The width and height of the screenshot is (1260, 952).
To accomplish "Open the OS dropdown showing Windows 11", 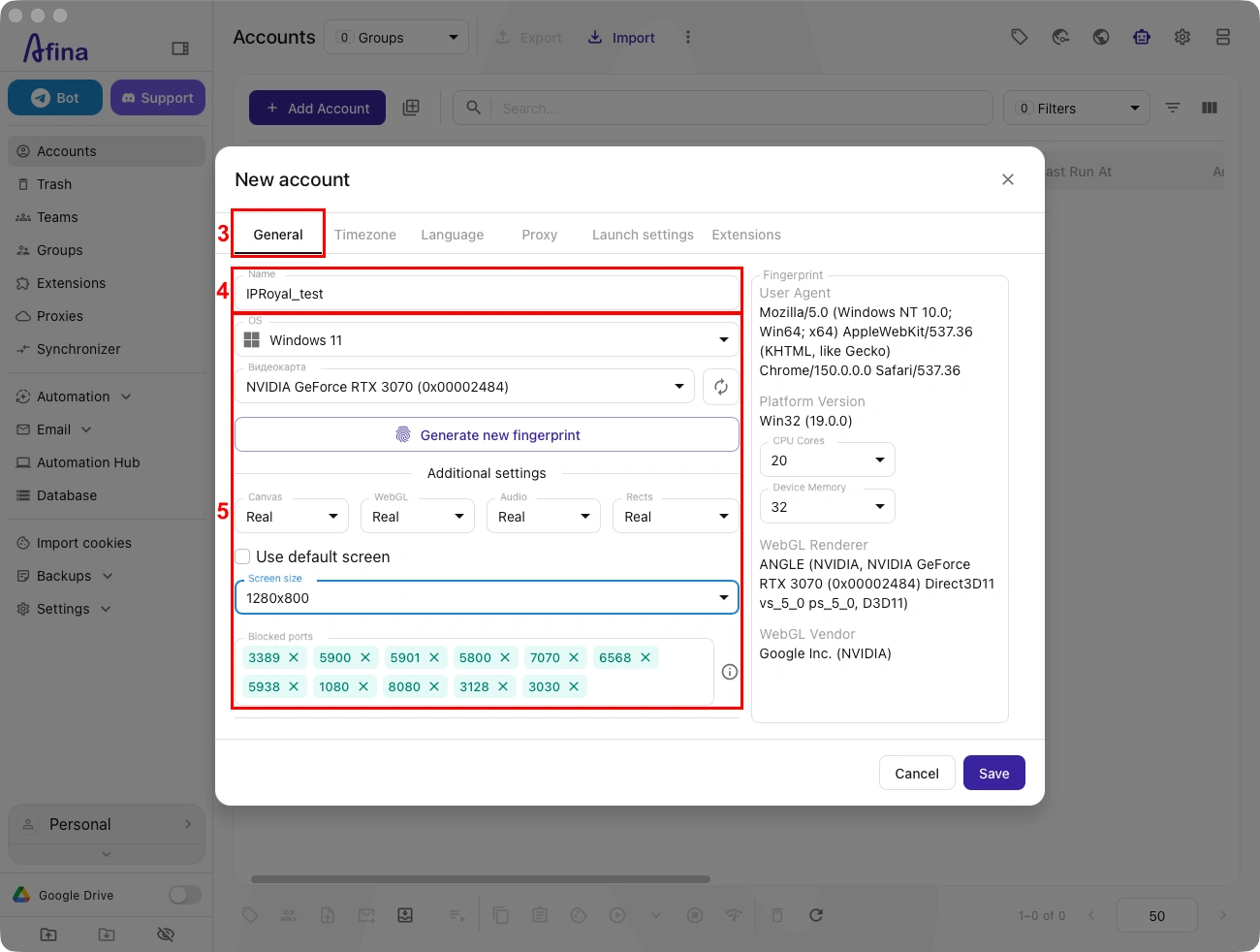I will coord(487,339).
